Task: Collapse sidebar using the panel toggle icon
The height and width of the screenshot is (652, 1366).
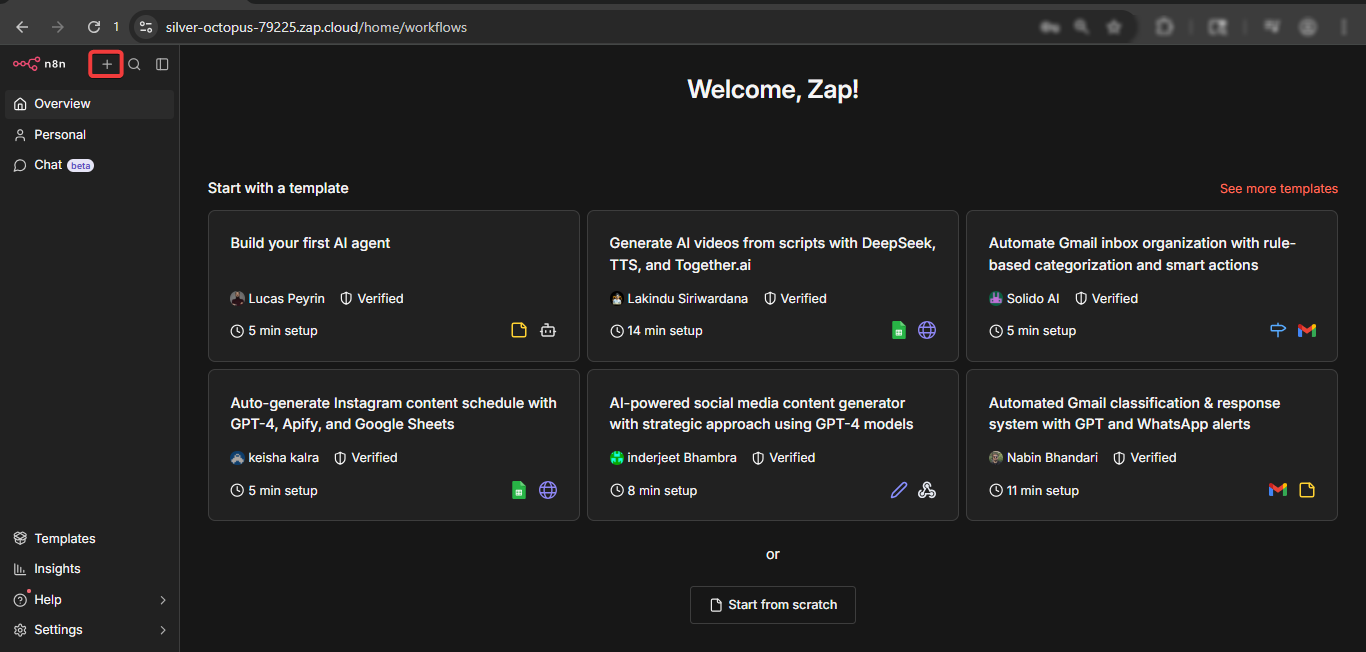Action: [162, 64]
